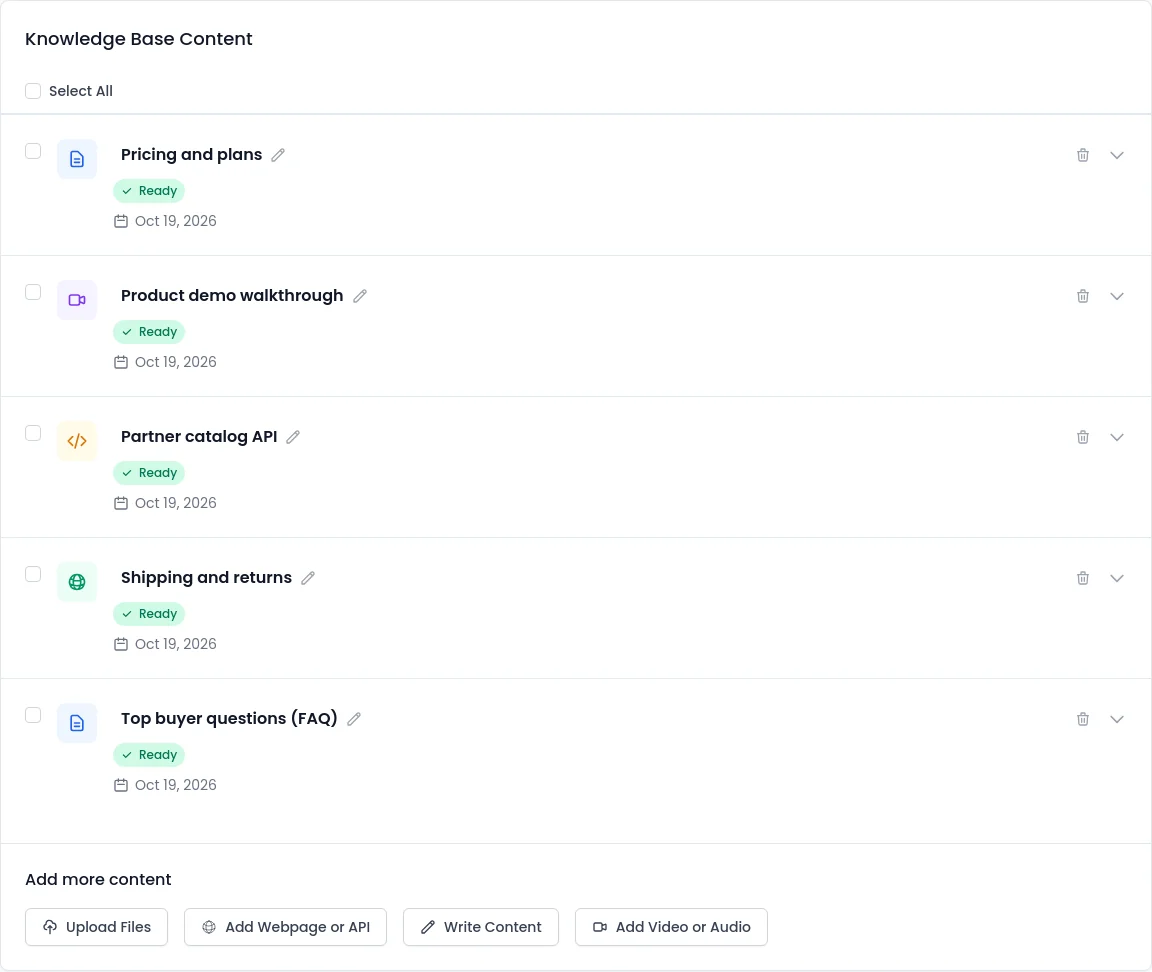1152x972 pixels.
Task: Trash the Shipping and returns item
Action: tap(1083, 578)
